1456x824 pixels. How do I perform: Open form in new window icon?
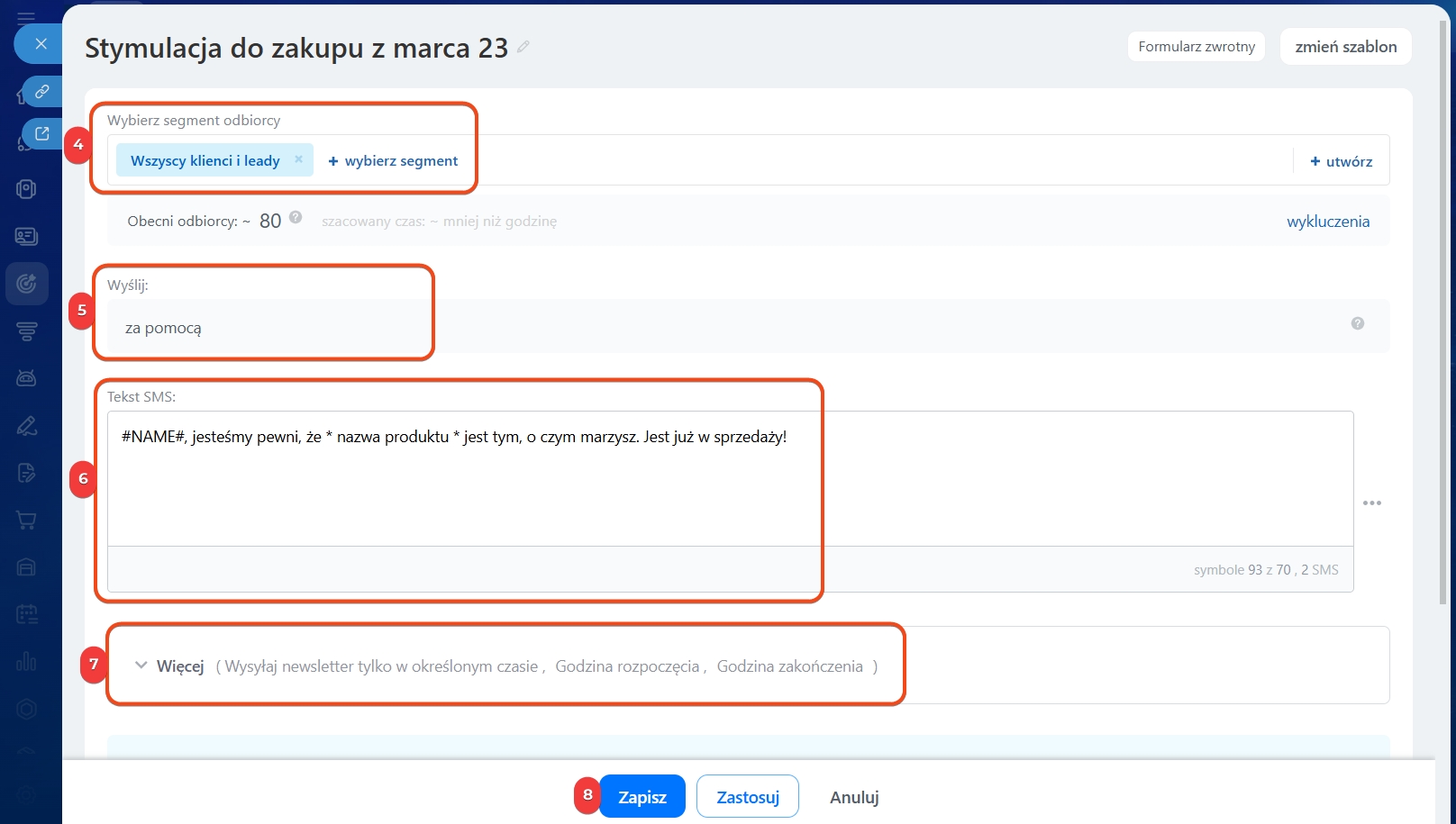pos(41,134)
